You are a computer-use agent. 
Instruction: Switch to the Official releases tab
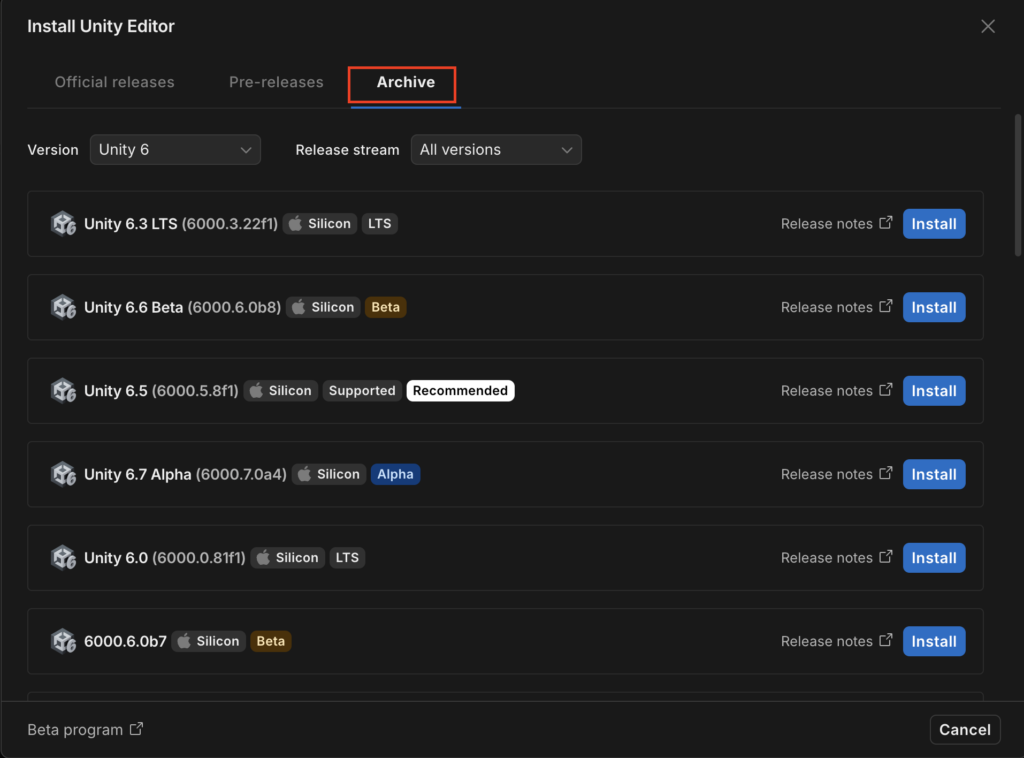point(114,82)
